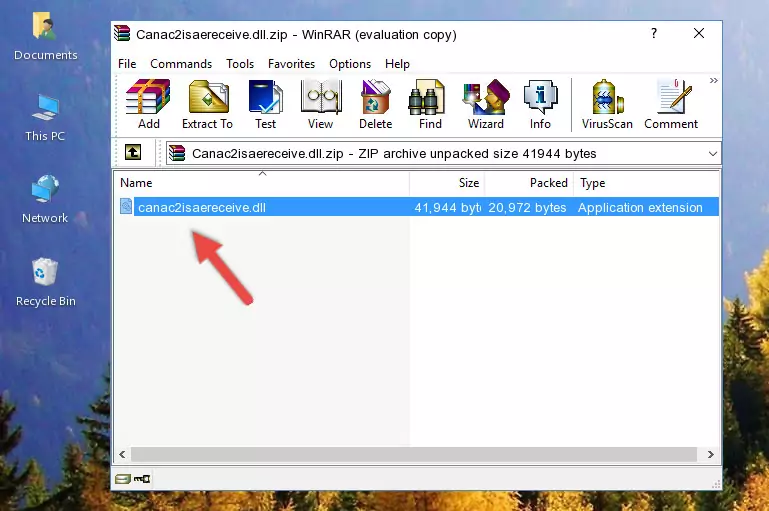Sort files by Packed column
This screenshot has height=511, width=769.
pyautogui.click(x=529, y=183)
